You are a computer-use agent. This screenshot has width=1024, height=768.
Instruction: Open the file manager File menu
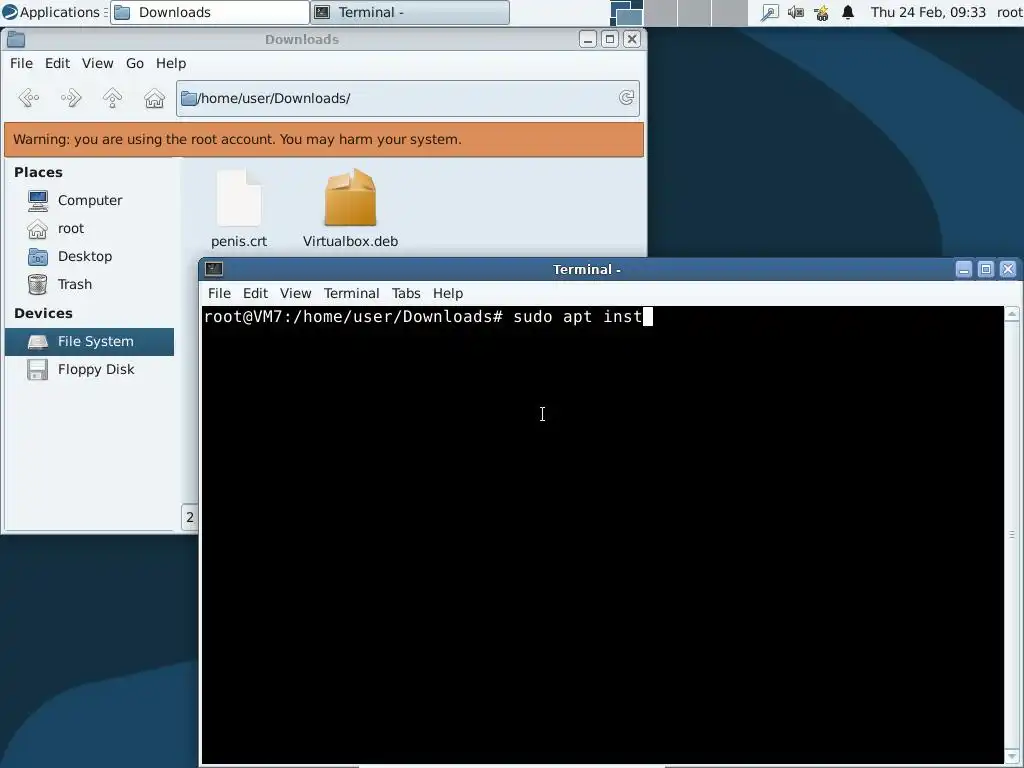[21, 63]
